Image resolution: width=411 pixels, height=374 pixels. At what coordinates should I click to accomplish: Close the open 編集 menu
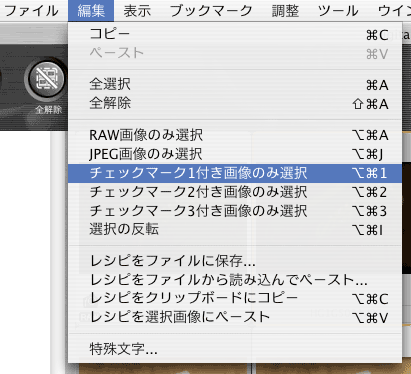click(x=91, y=11)
